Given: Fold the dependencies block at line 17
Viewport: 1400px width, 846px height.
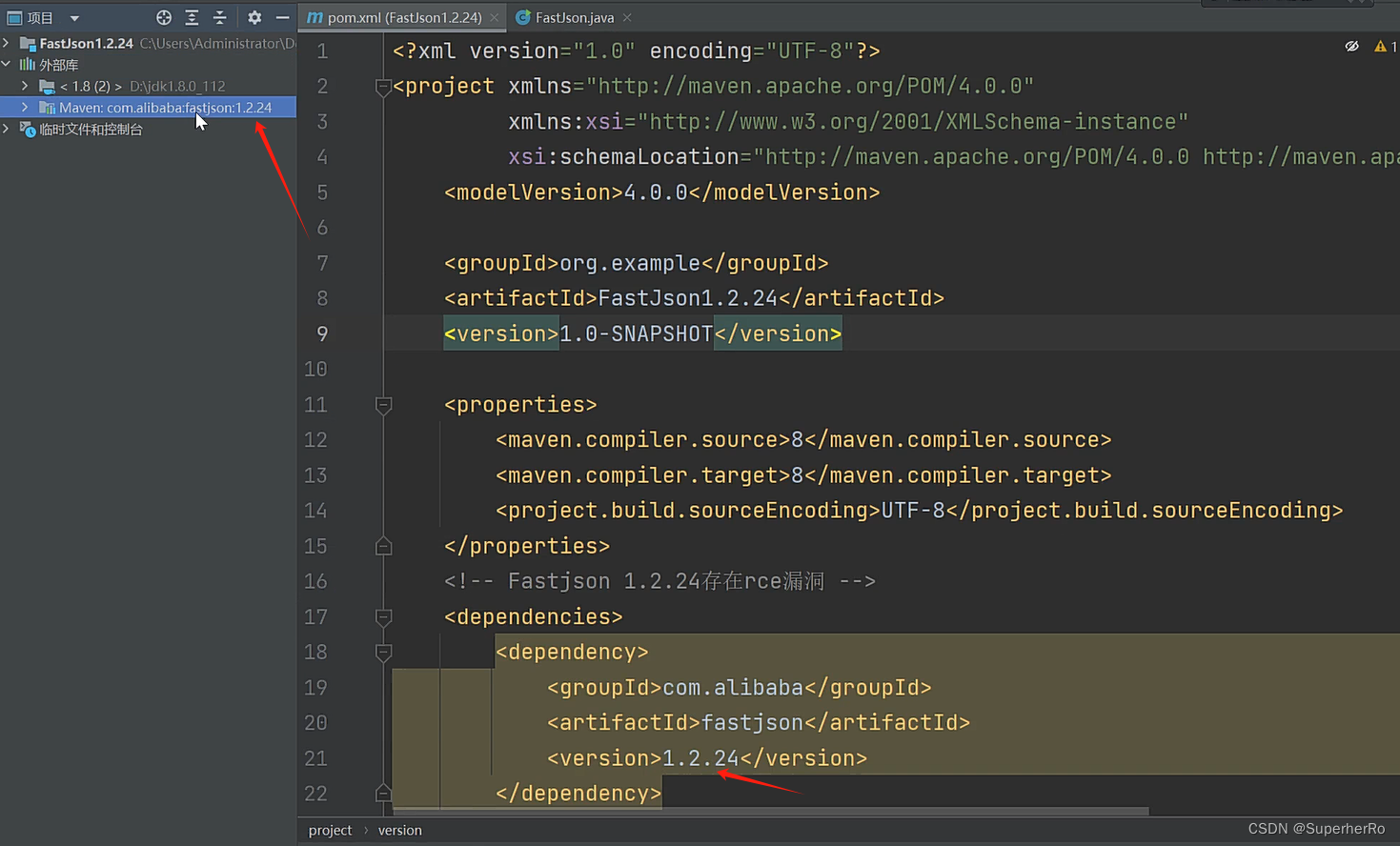Looking at the screenshot, I should 383,617.
